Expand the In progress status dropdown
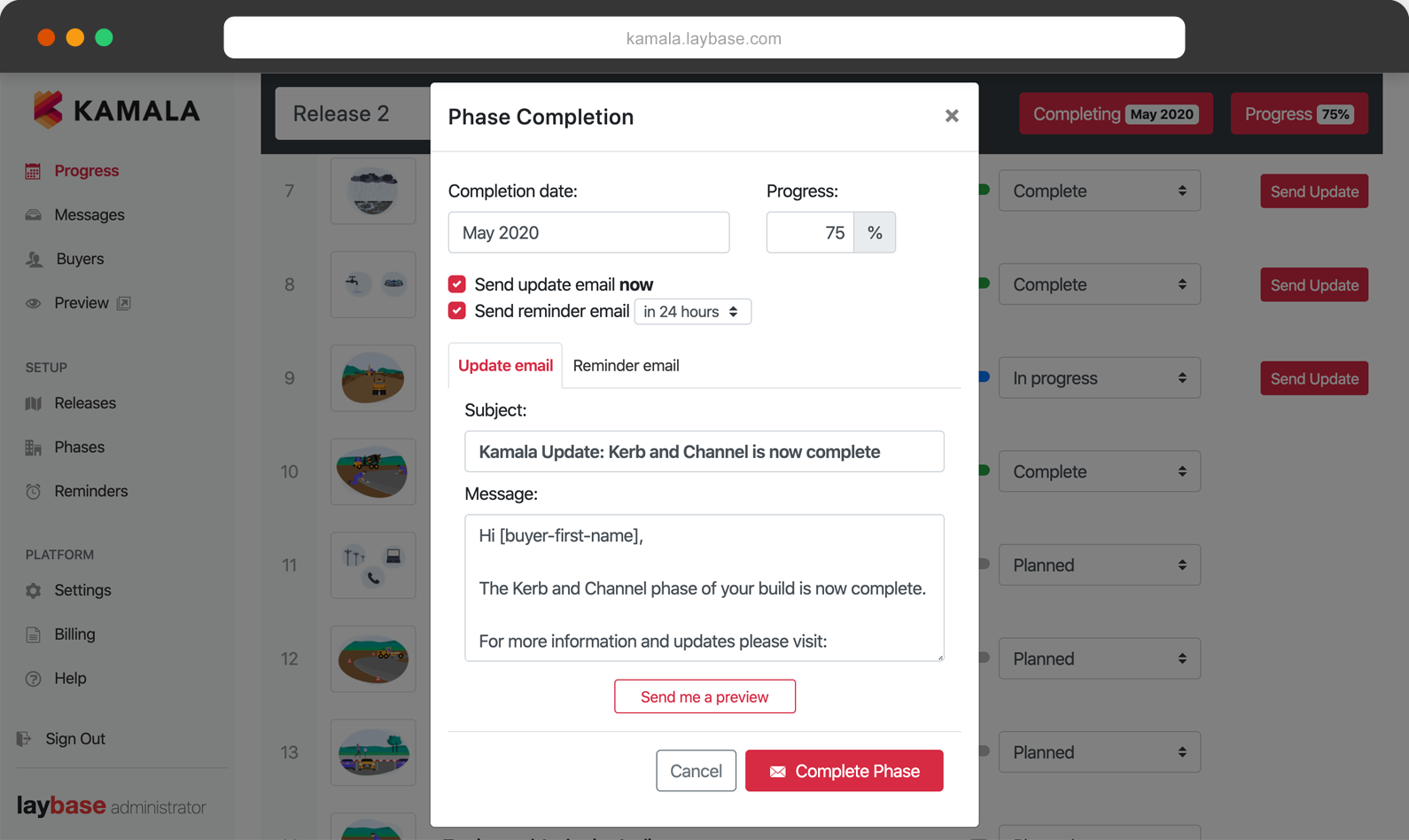 1099,377
